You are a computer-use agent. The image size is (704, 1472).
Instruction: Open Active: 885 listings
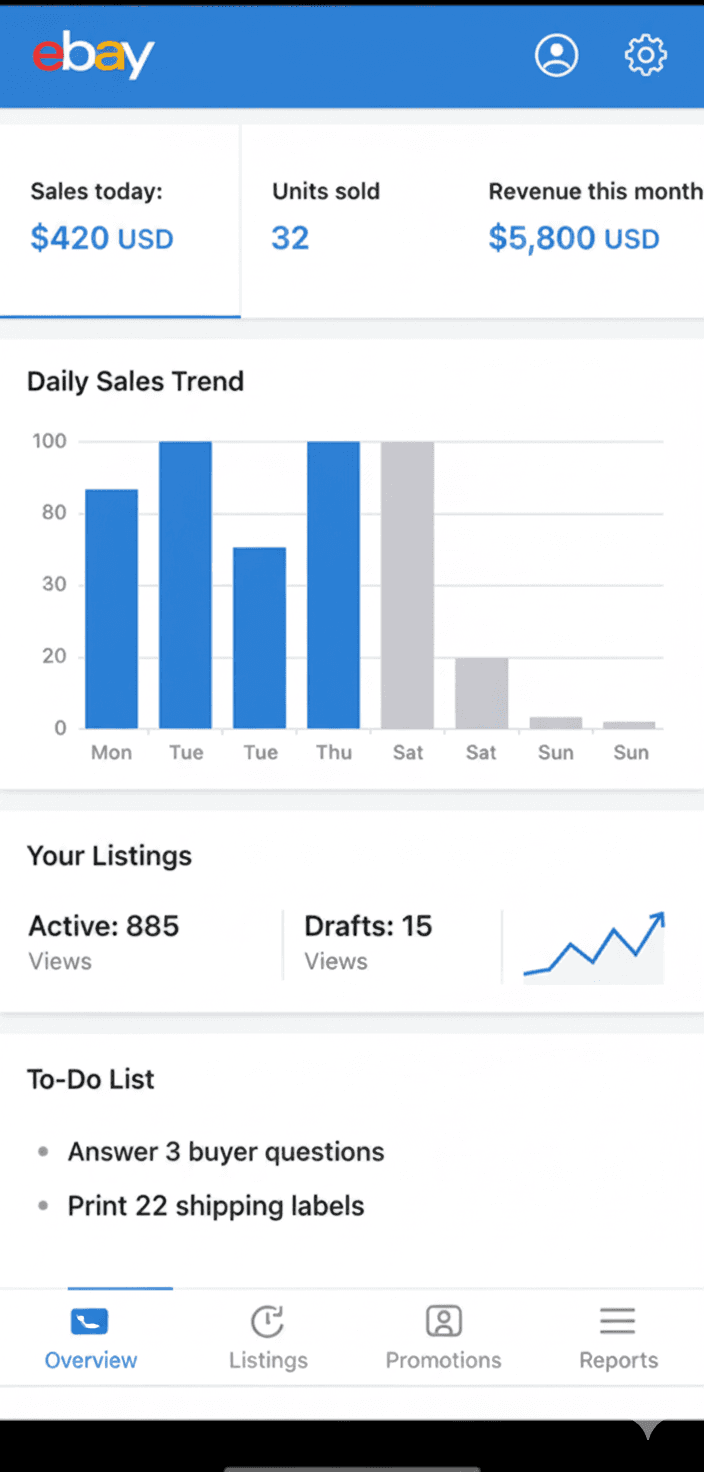pos(104,940)
